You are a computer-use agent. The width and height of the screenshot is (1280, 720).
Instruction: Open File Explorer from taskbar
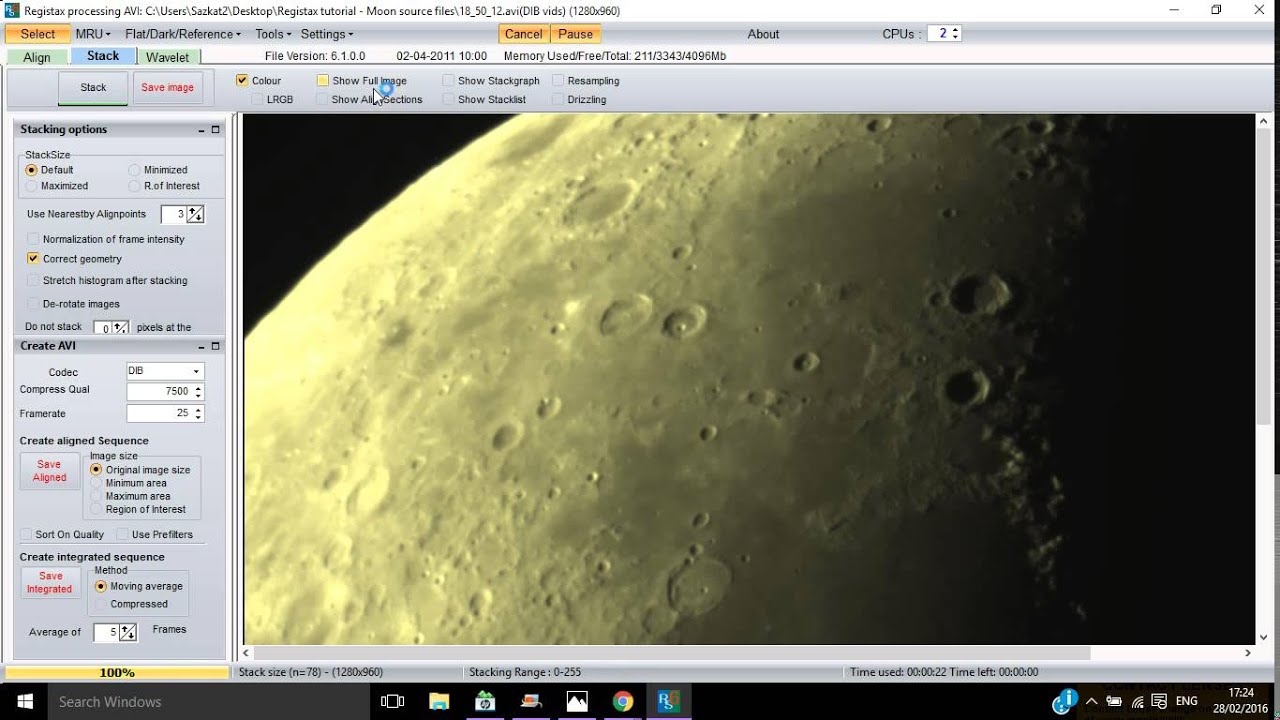440,701
